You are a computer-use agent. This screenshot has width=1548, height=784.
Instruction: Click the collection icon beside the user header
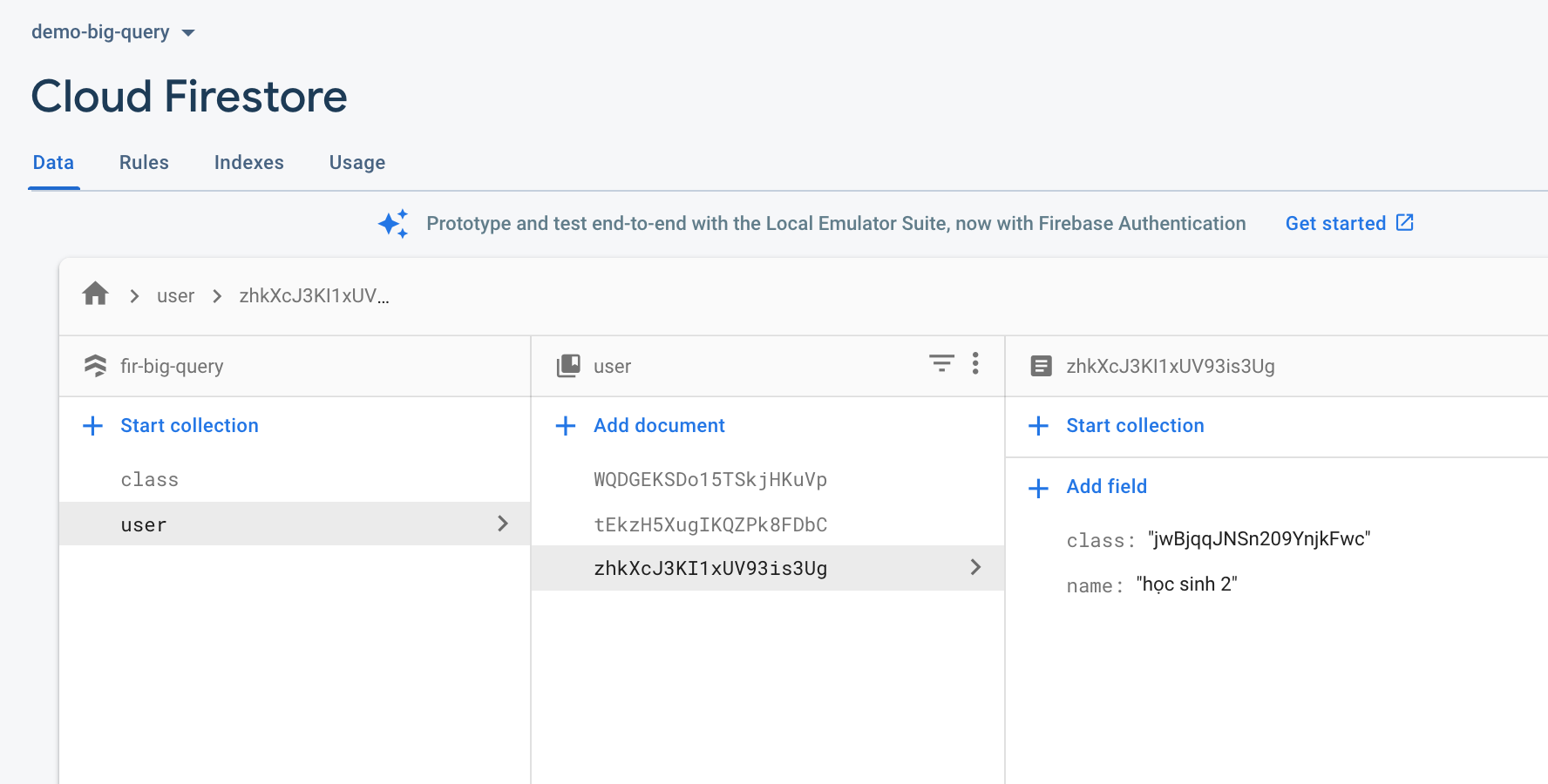click(x=567, y=366)
